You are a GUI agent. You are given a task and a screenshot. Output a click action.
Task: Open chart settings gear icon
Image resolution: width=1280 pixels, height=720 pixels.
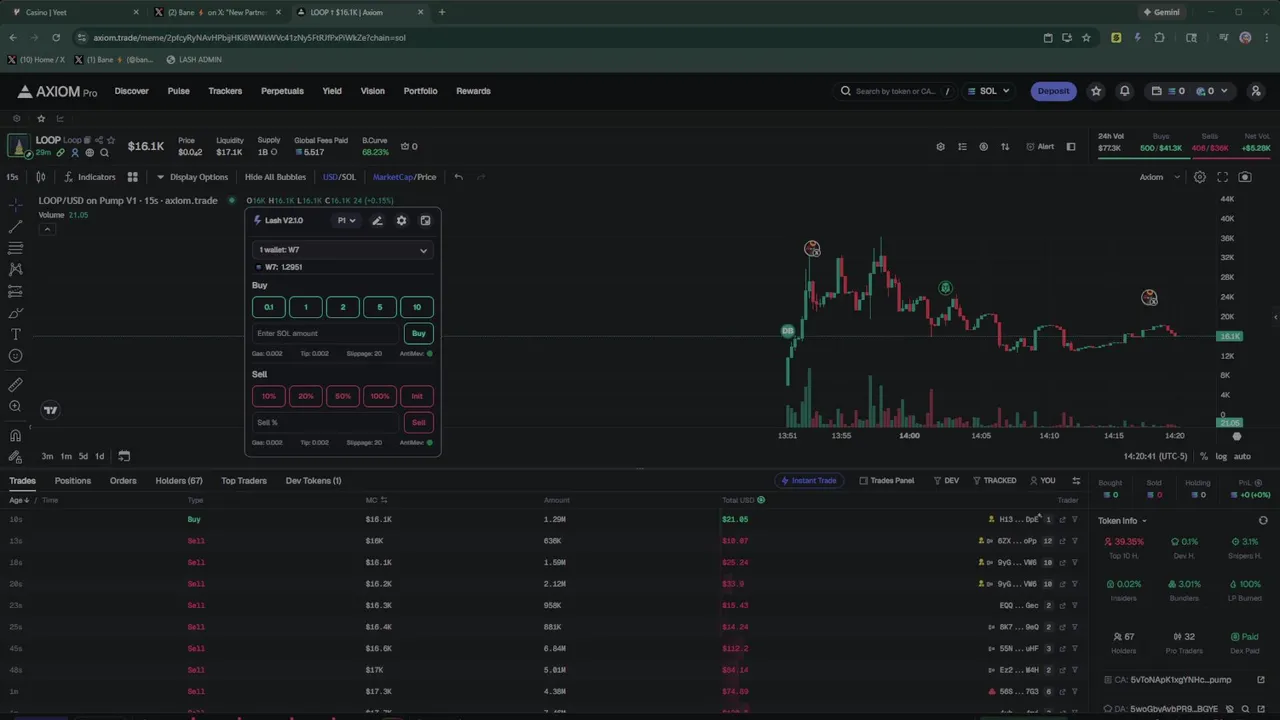click(1199, 177)
